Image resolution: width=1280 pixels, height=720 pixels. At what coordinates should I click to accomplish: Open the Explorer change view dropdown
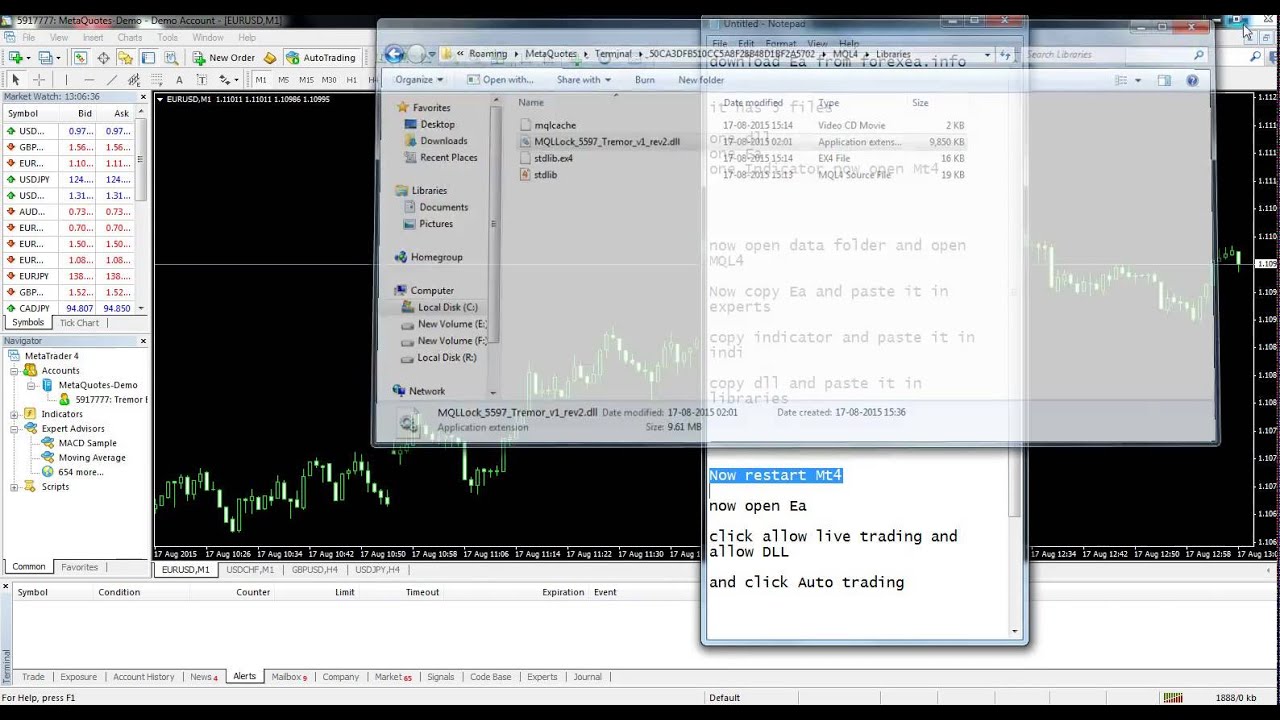tap(1137, 80)
